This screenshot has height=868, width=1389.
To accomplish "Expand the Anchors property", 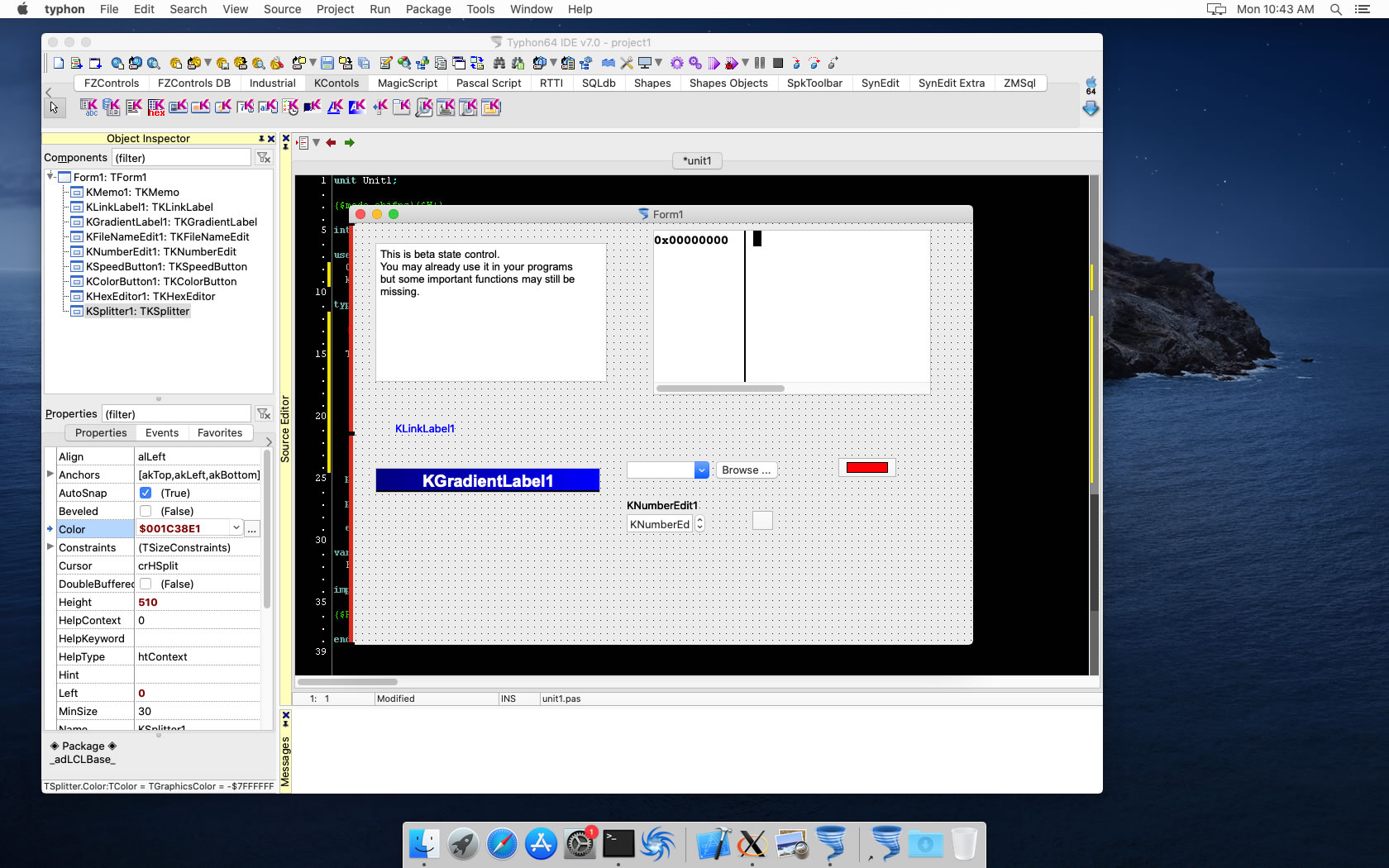I will [x=50, y=475].
